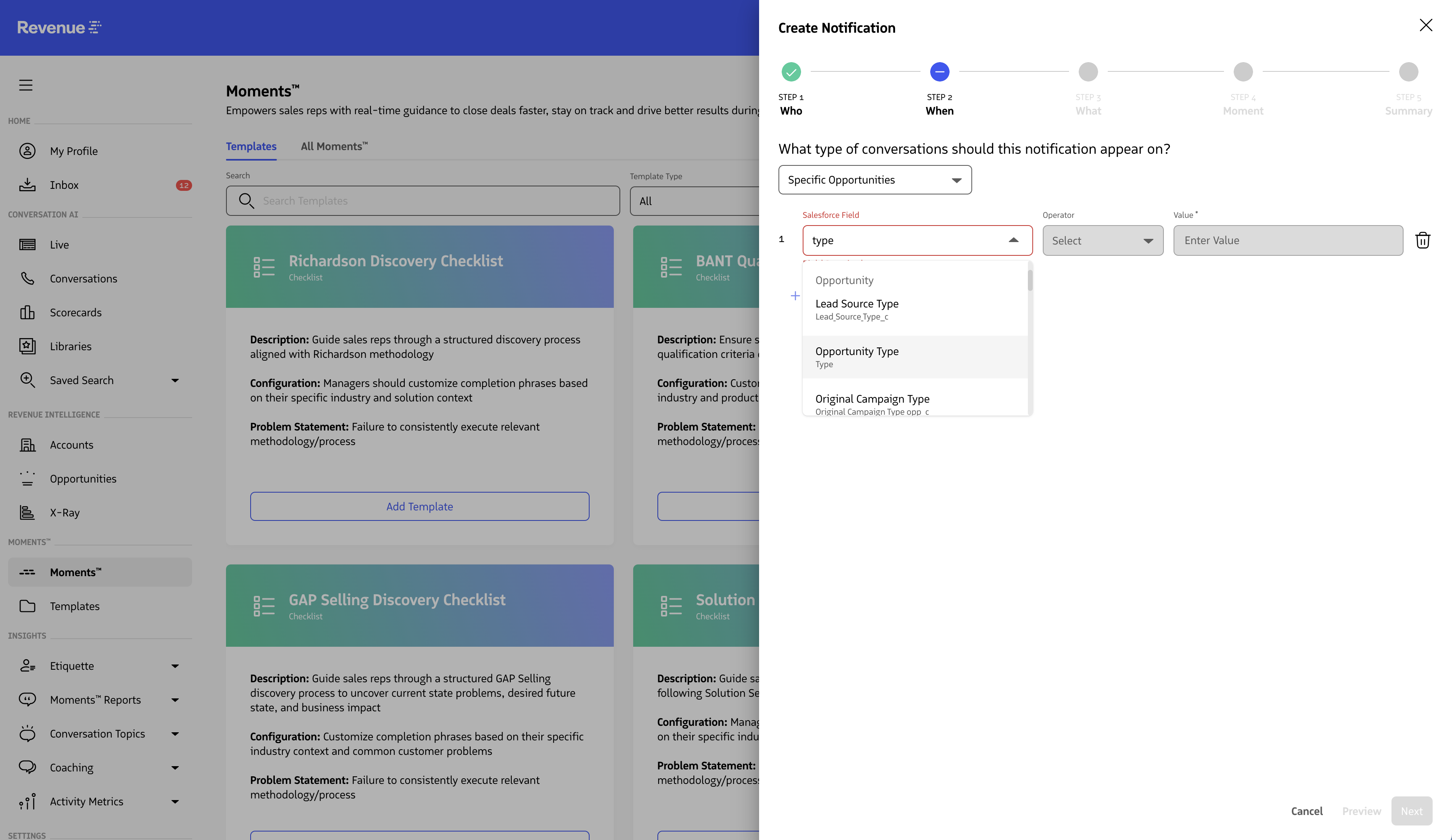Screen dimensions: 1452x840
Task: Click GAP Selling Discovery Checklist icon
Action: click(264, 606)
